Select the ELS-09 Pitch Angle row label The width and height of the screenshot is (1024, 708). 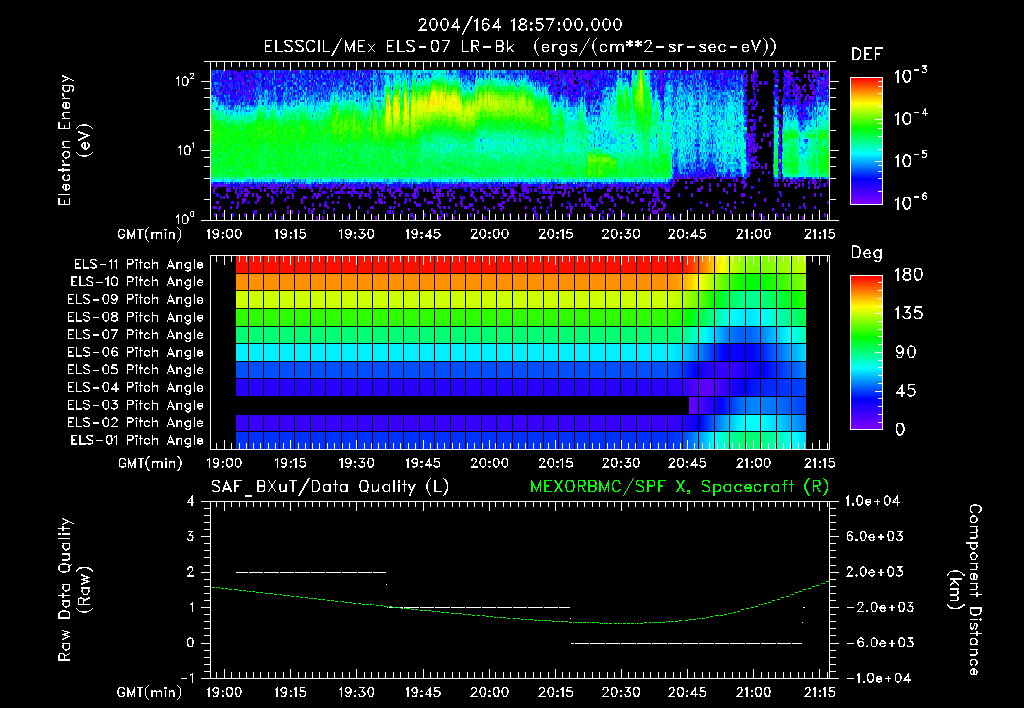click(x=135, y=299)
